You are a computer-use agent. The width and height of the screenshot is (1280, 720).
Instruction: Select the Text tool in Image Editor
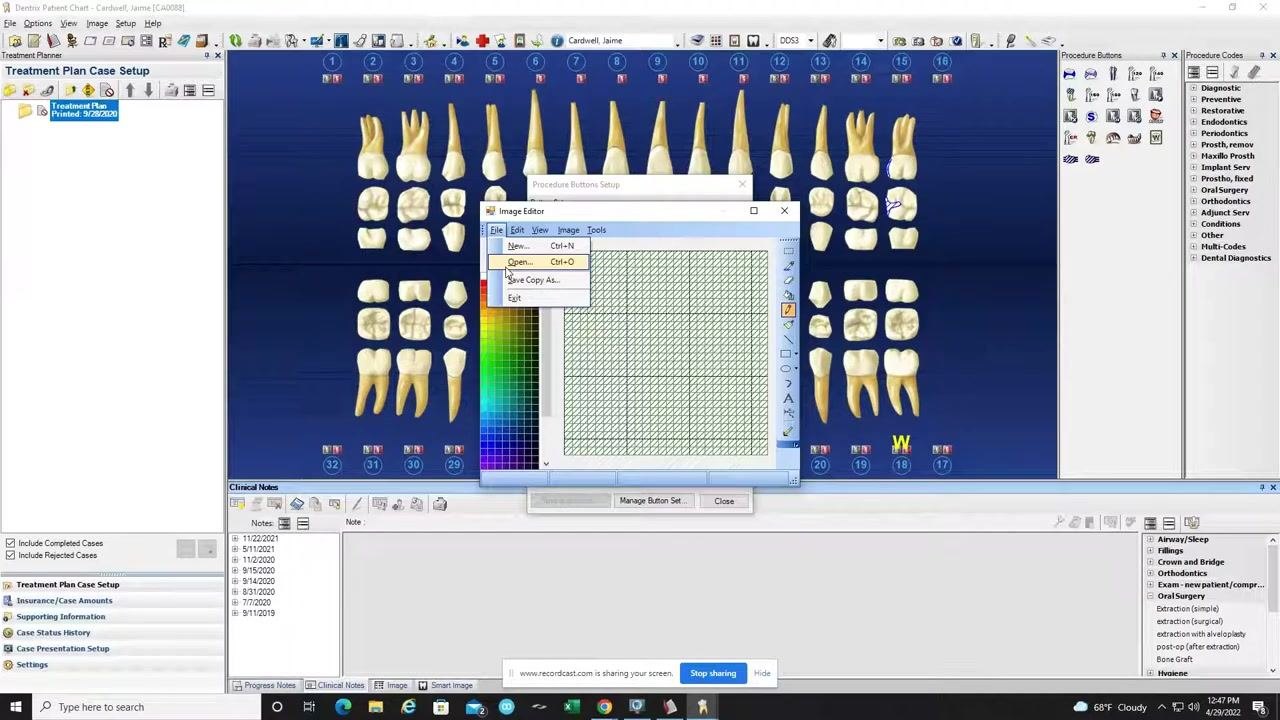(x=788, y=399)
